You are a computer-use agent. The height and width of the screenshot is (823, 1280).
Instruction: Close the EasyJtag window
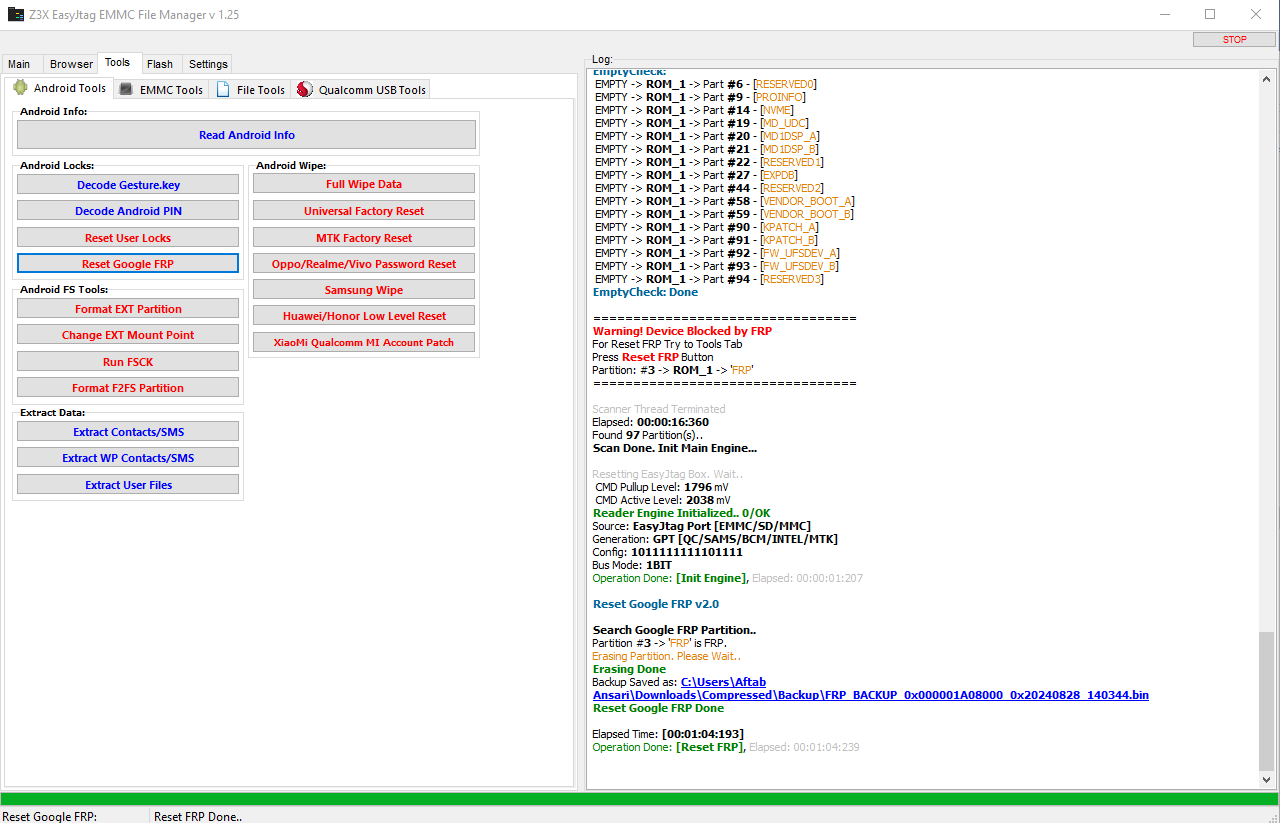[x=1256, y=15]
